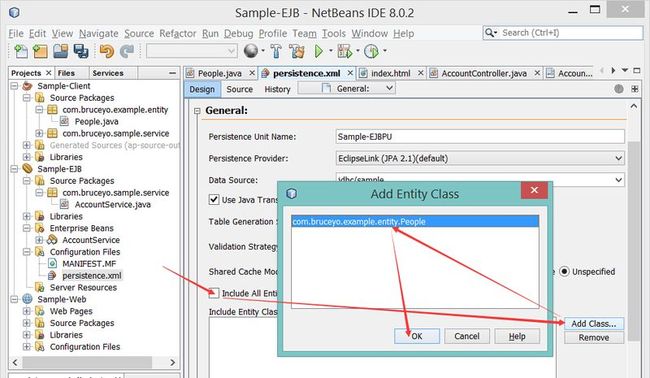Click the Undo toolbar icon
650x378 pixels.
[x=107, y=51]
